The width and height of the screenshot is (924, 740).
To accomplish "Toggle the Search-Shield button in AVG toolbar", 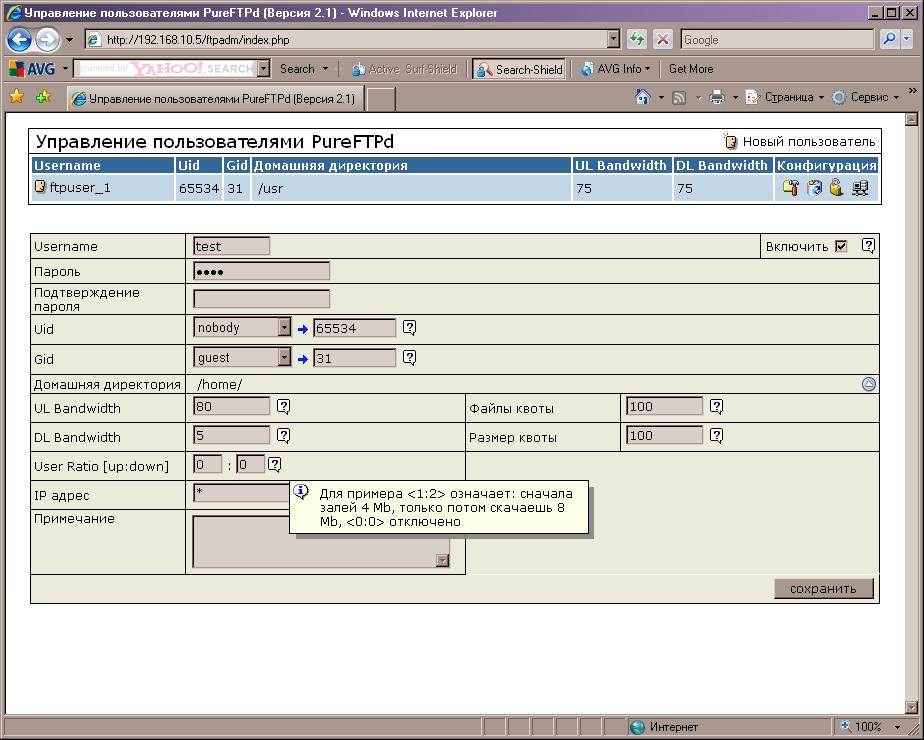I will pos(519,69).
